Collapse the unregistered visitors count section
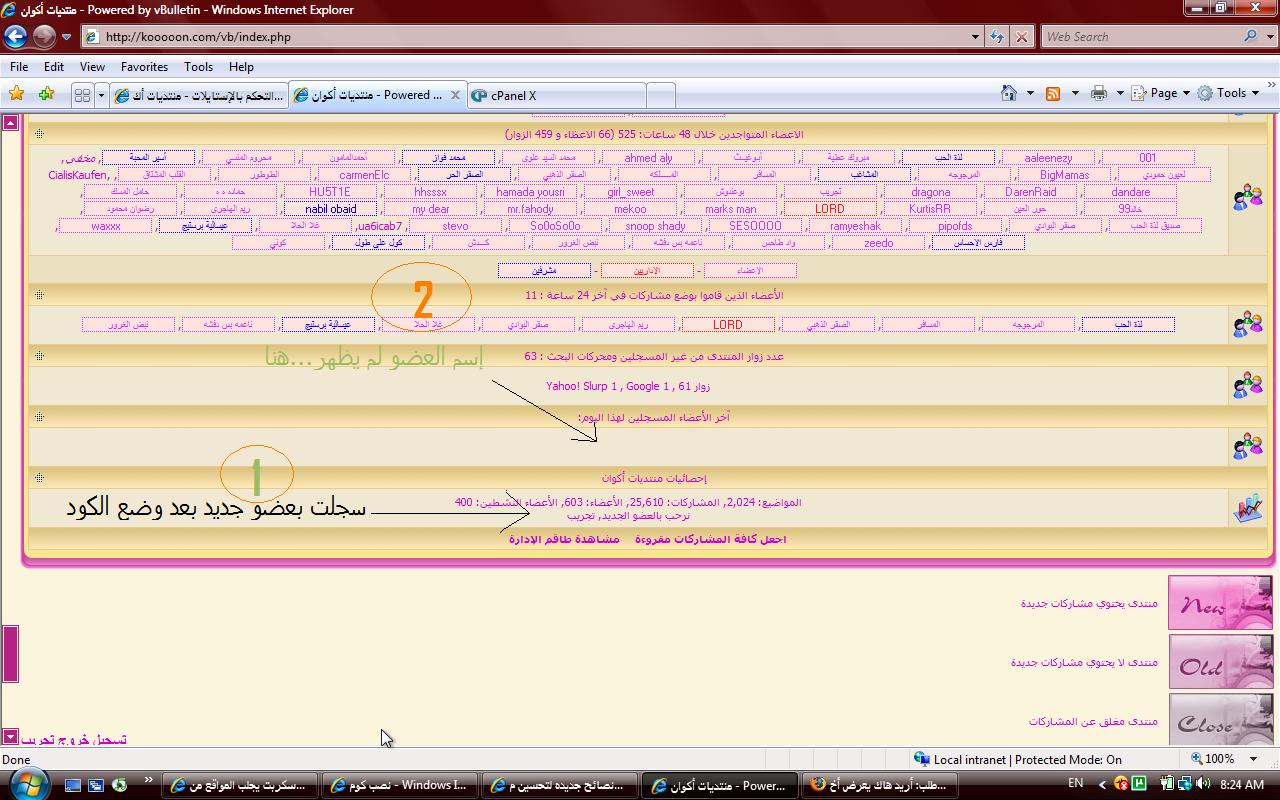The height and width of the screenshot is (800, 1280). 39,356
